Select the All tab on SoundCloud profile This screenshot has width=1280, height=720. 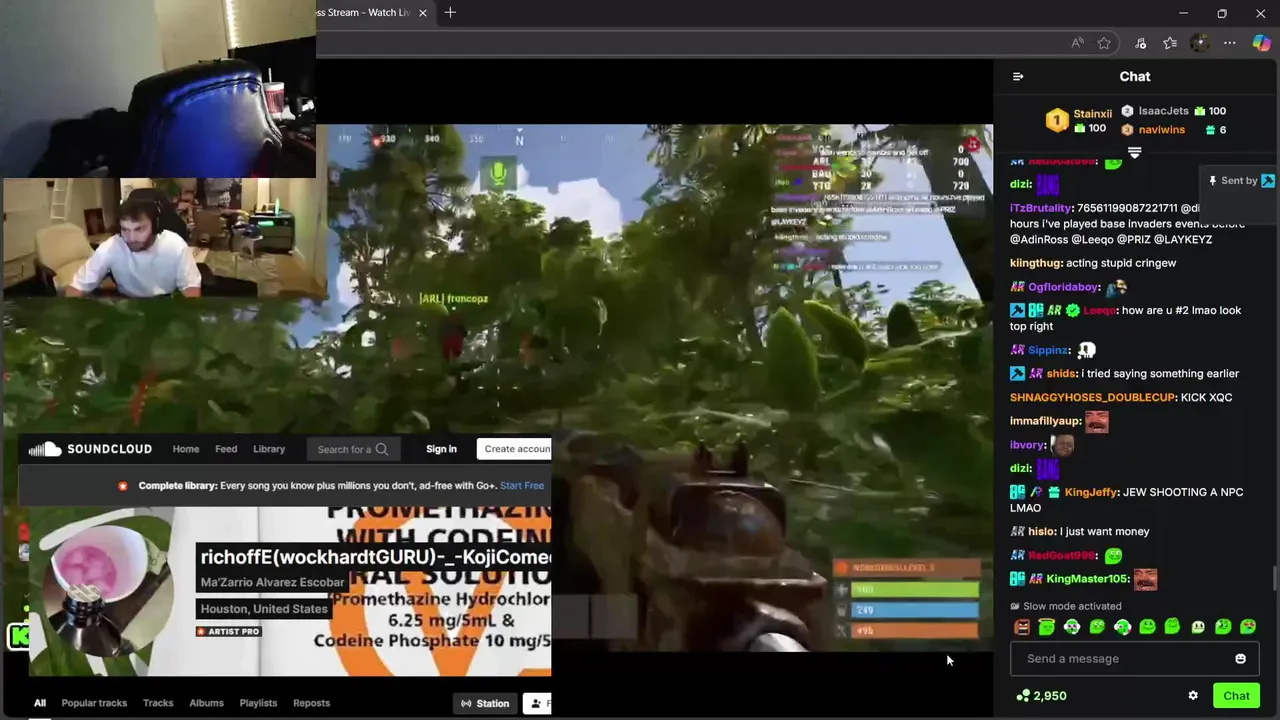[40, 703]
